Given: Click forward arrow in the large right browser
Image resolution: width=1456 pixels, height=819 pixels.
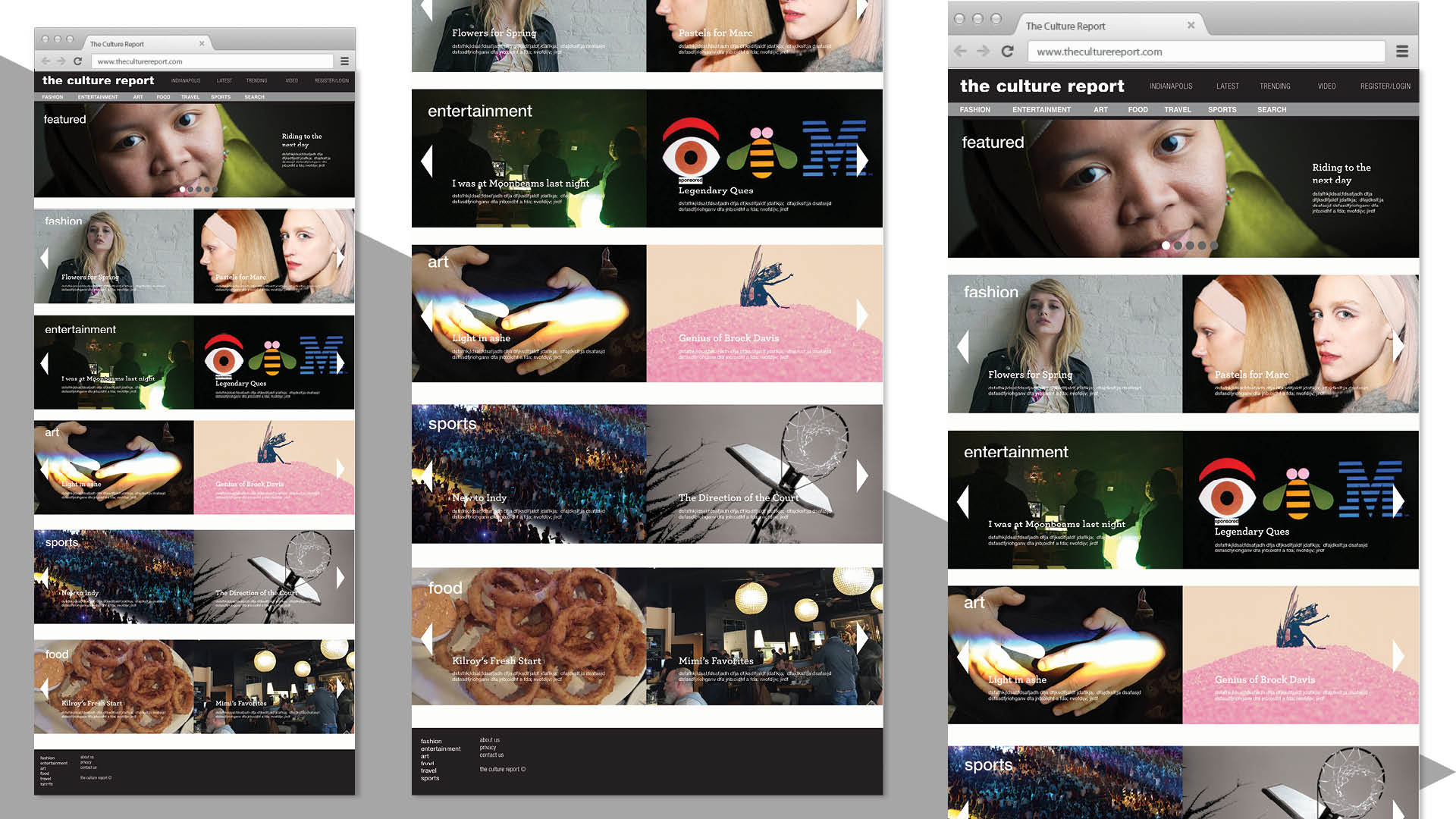Looking at the screenshot, I should pos(984,51).
